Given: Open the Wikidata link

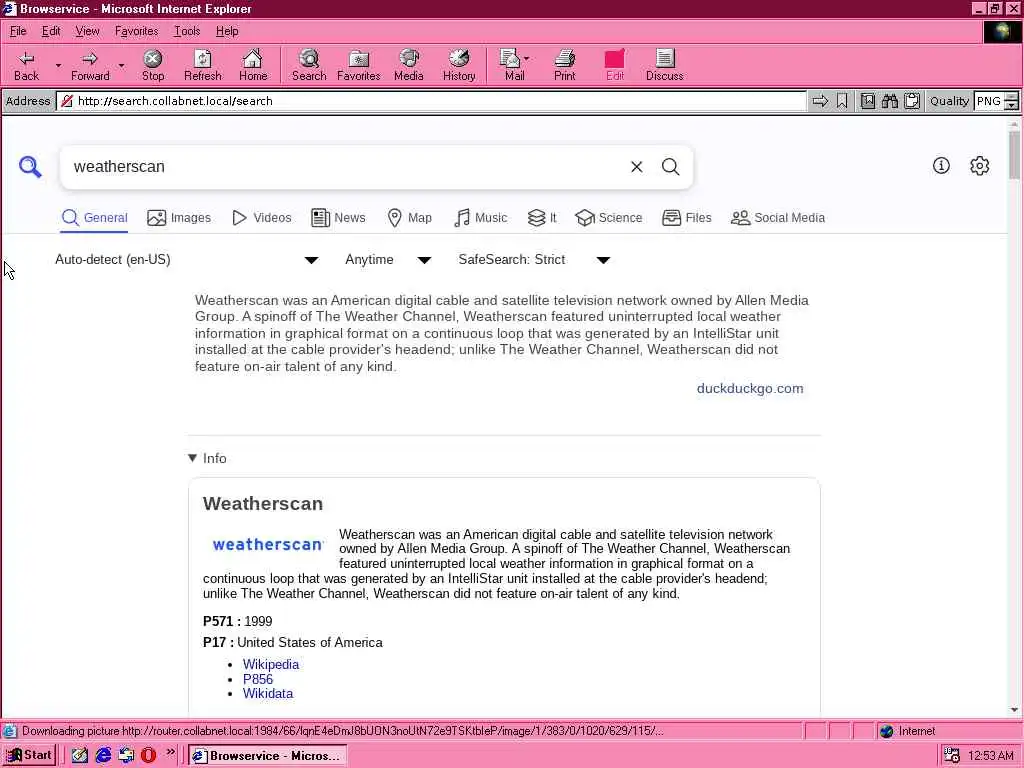Looking at the screenshot, I should pyautogui.click(x=268, y=694).
